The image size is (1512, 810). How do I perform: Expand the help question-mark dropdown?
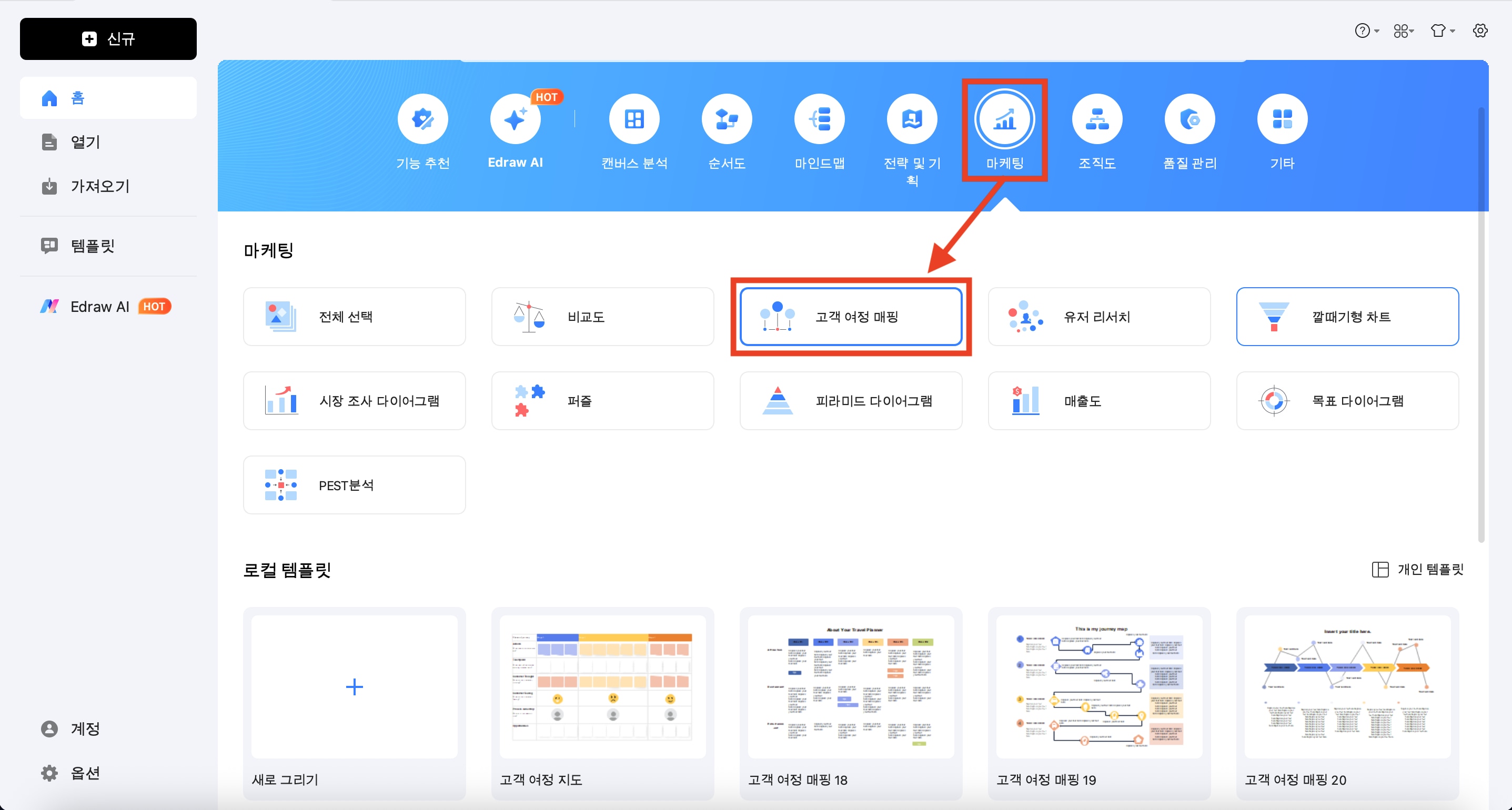[1366, 31]
